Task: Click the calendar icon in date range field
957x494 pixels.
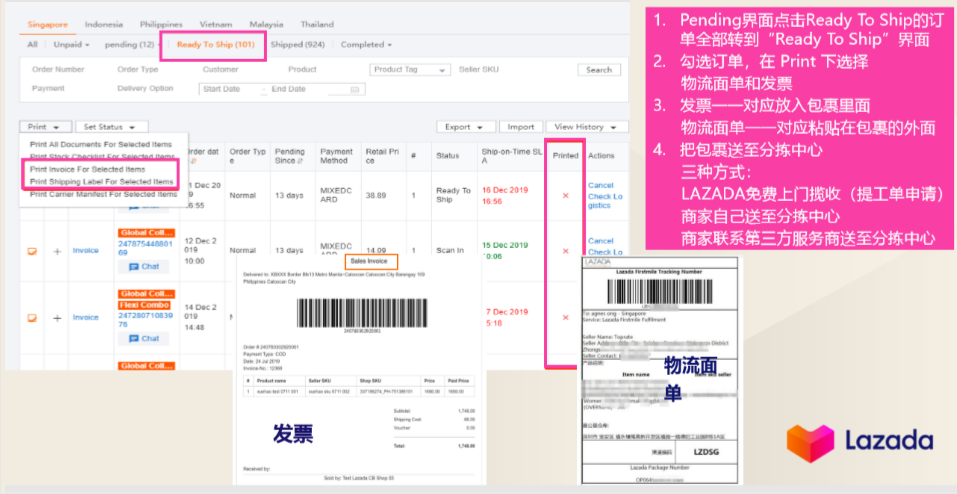Action: (x=355, y=90)
